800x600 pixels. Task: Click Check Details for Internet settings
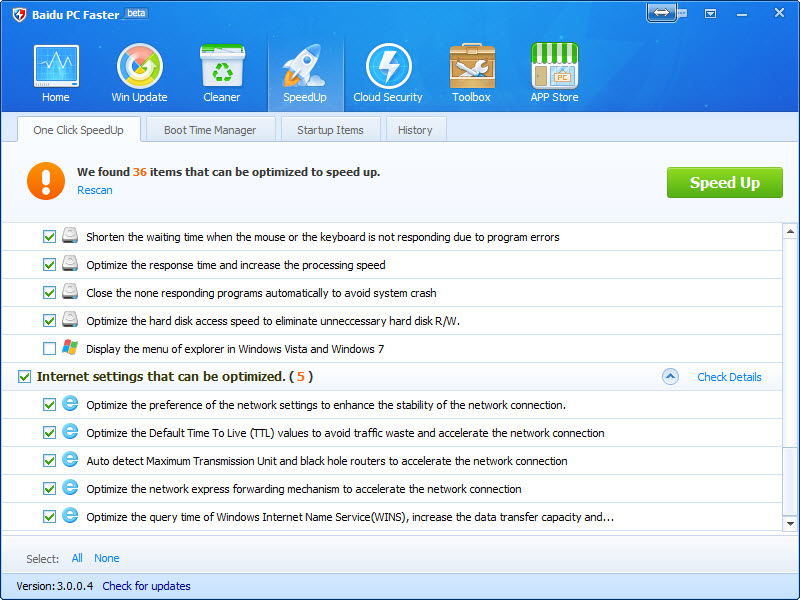coord(729,377)
